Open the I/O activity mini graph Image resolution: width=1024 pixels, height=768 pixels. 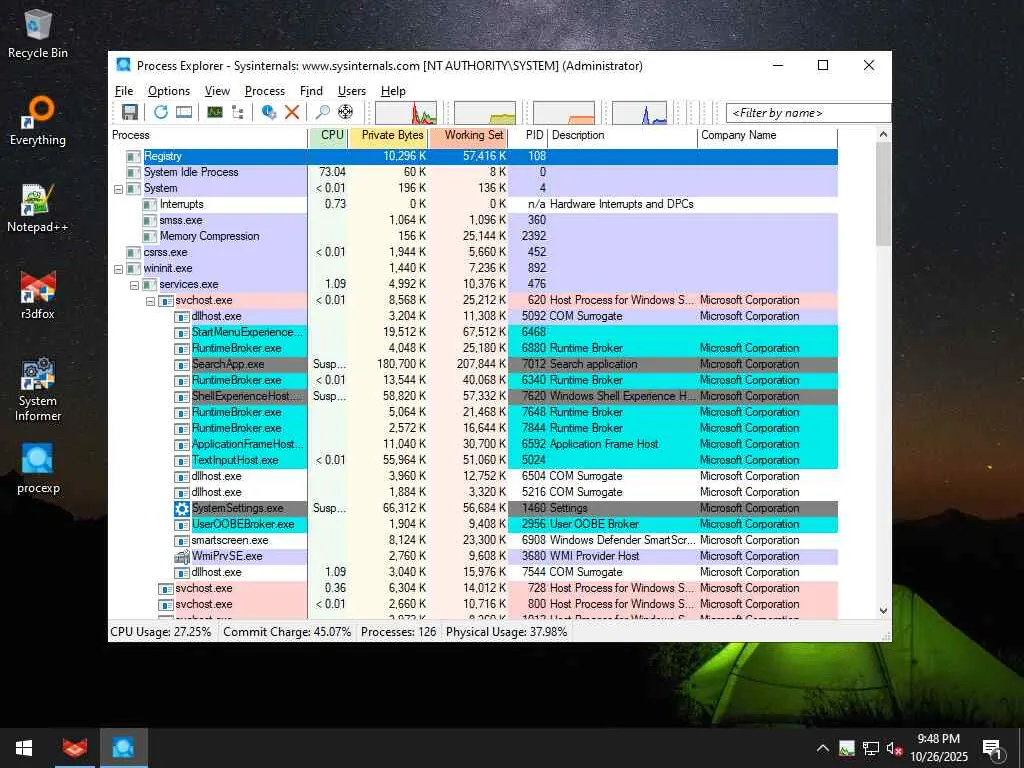pyautogui.click(x=639, y=112)
